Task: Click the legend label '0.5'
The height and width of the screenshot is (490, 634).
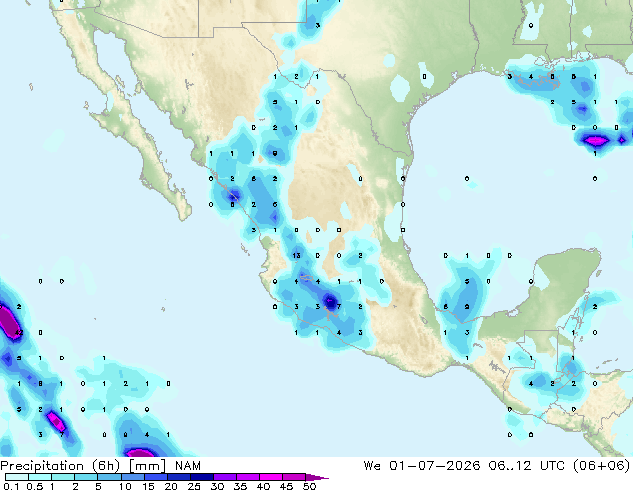Action: [x=35, y=486]
